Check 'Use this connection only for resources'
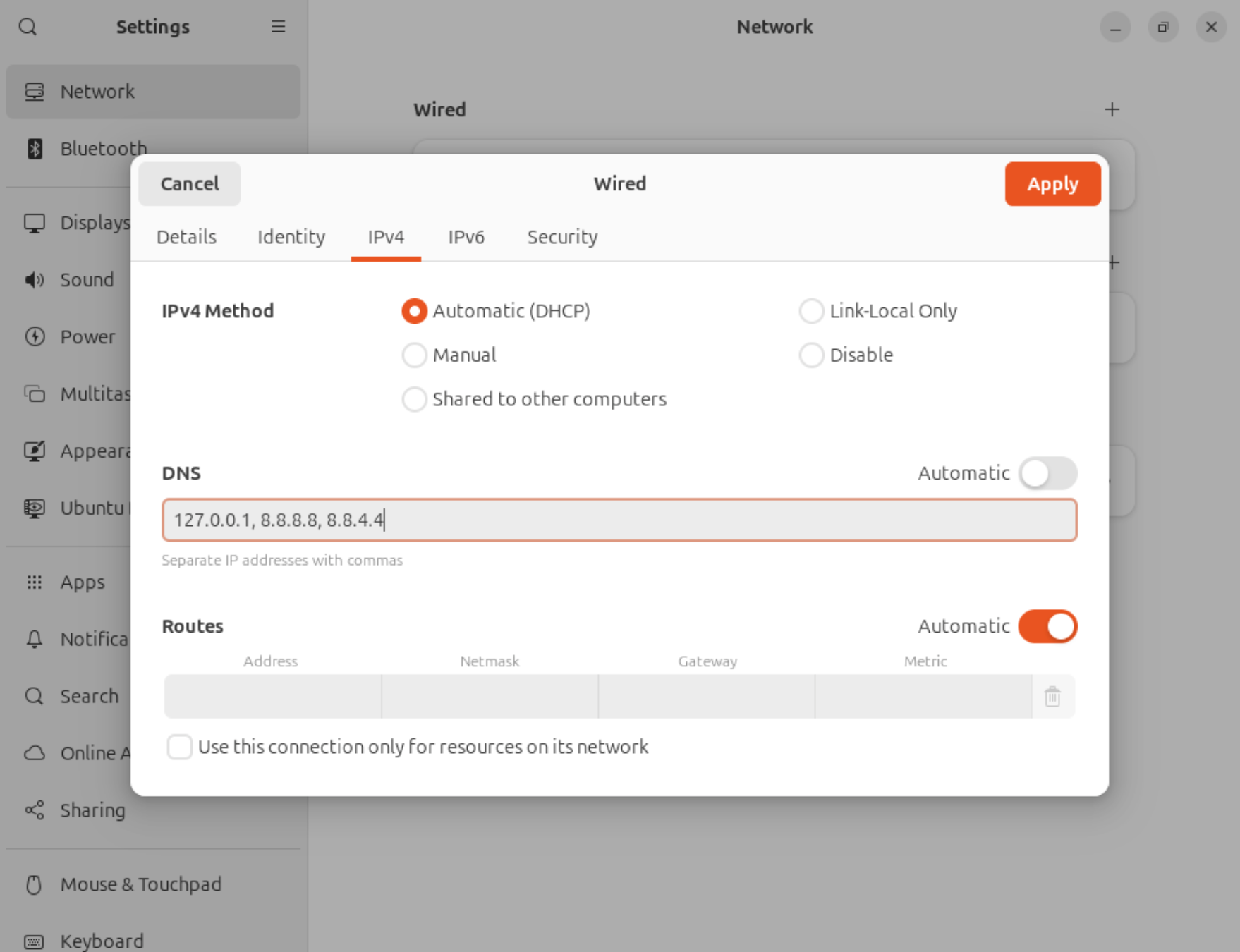Viewport: 1240px width, 952px height. (180, 747)
